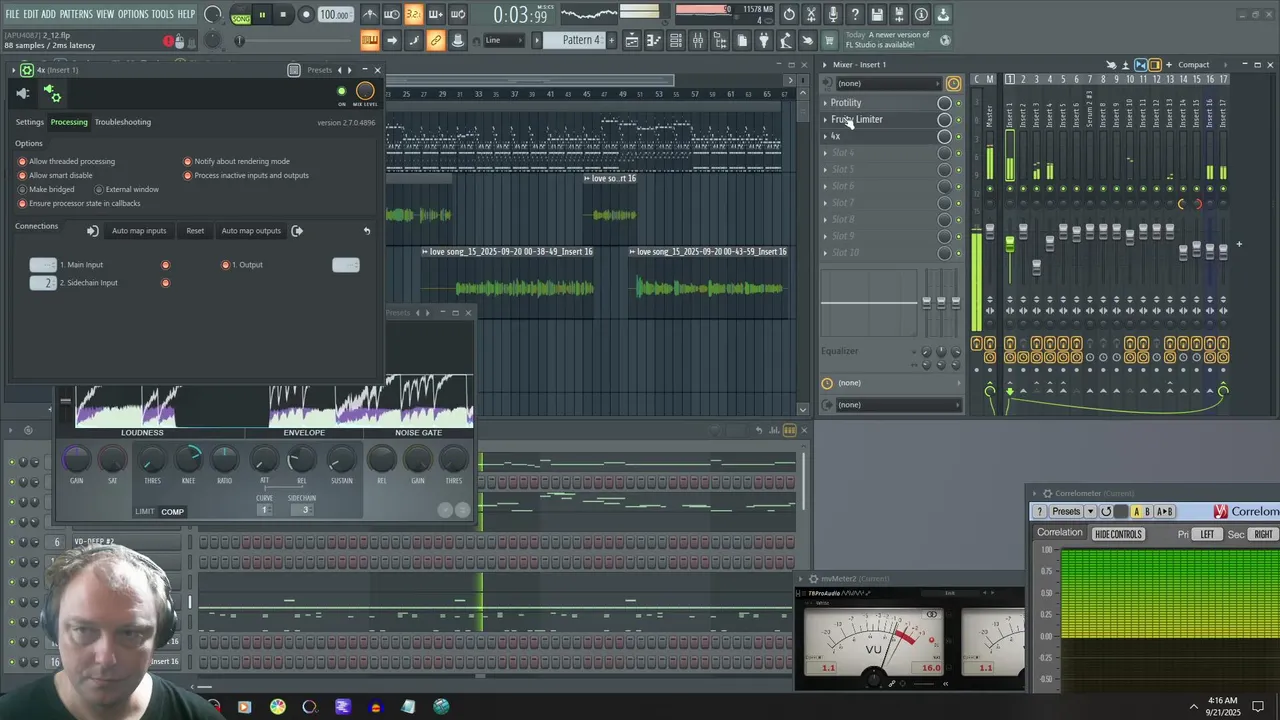Click the globe icon in the news panel
Screen dimensions: 1280x720
pyautogui.click(x=945, y=40)
